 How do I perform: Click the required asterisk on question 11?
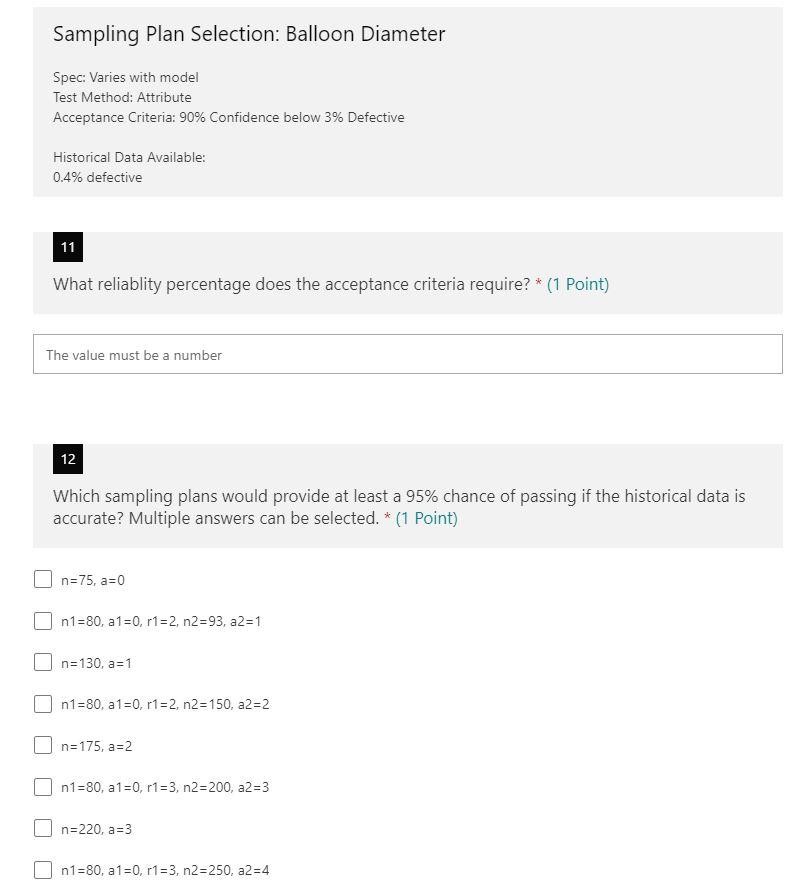539,284
